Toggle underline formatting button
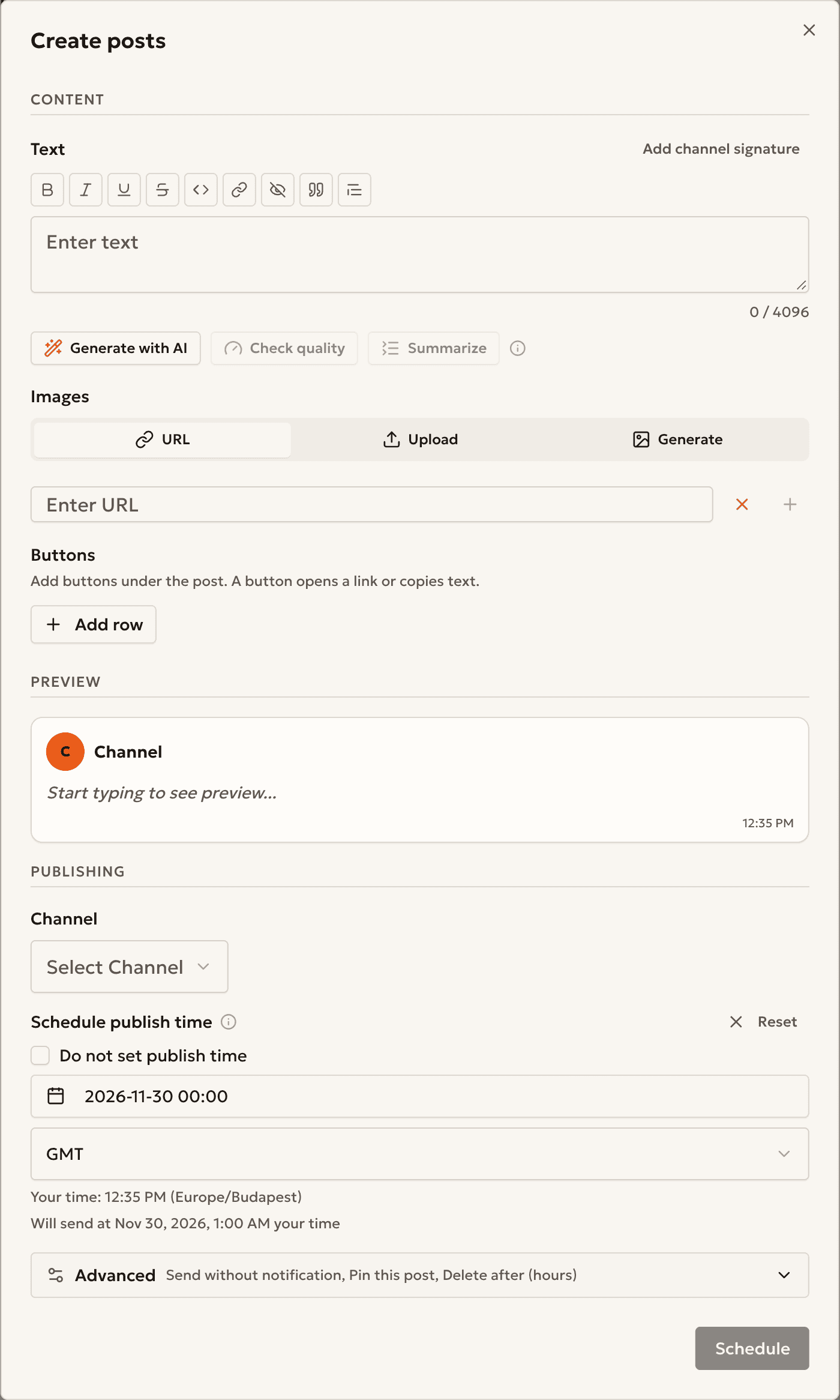This screenshot has height=1400, width=840. pyautogui.click(x=124, y=190)
